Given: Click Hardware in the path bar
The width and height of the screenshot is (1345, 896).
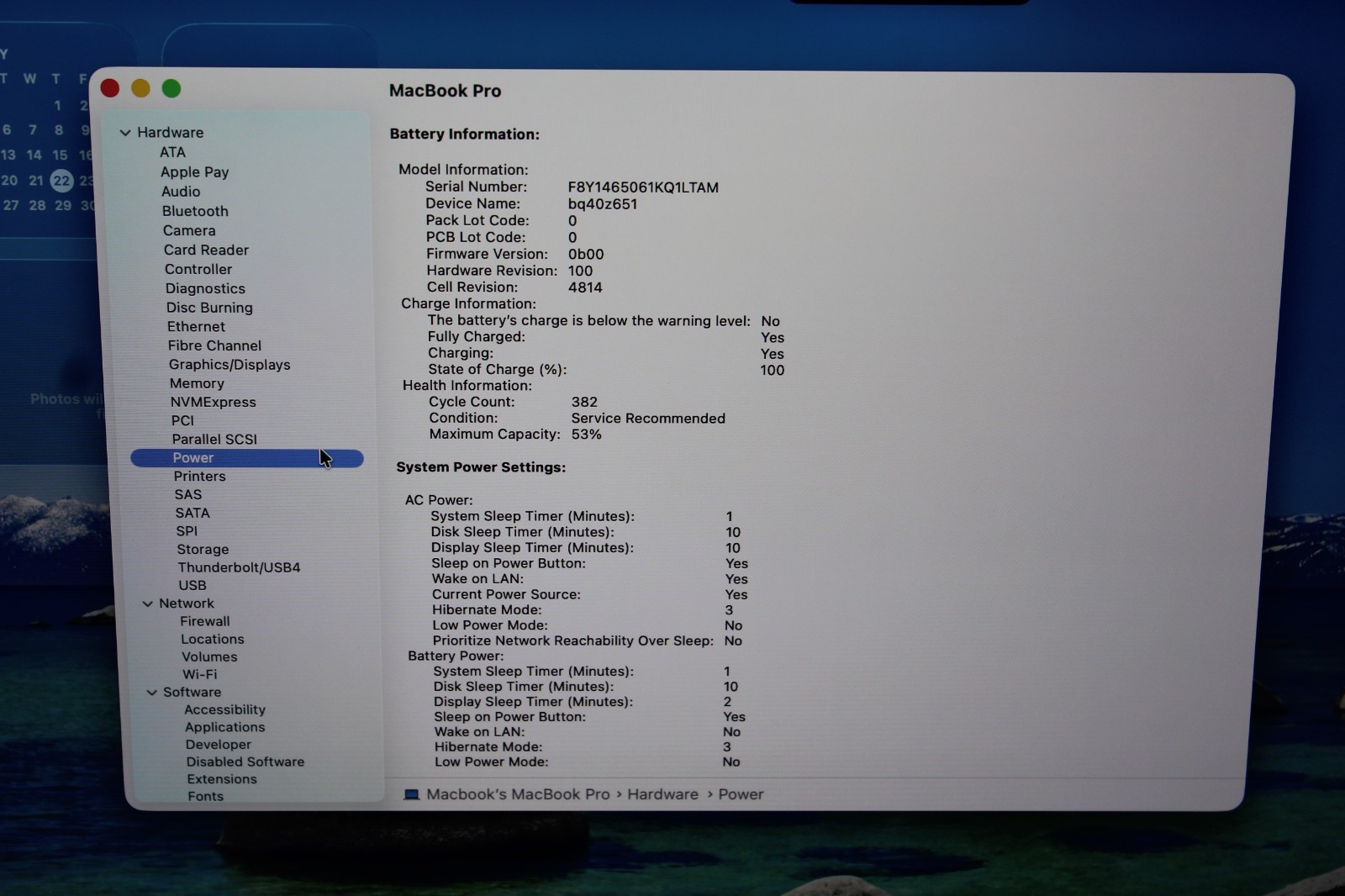Looking at the screenshot, I should 662,794.
